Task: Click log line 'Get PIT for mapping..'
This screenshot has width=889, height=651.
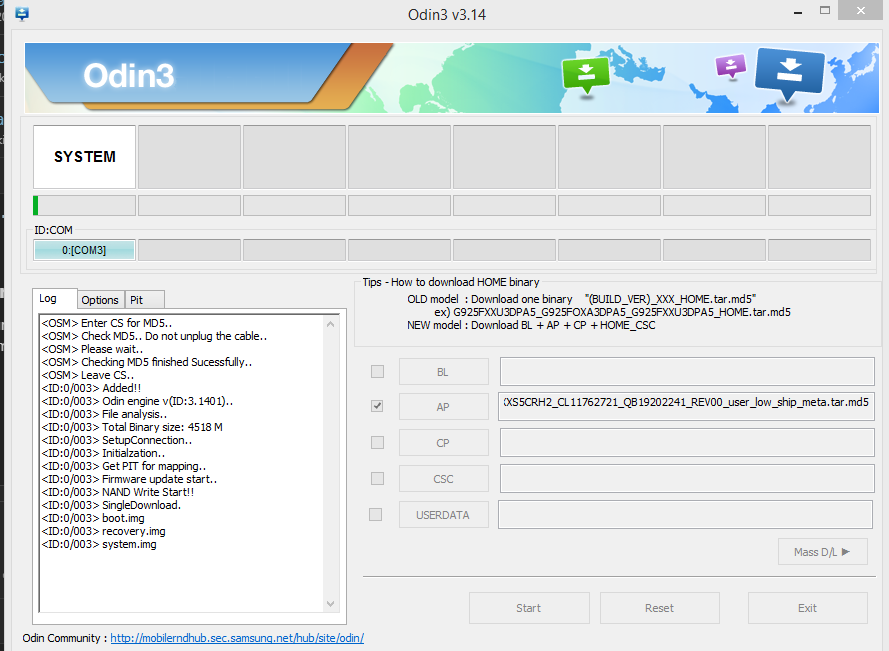Action: [124, 466]
